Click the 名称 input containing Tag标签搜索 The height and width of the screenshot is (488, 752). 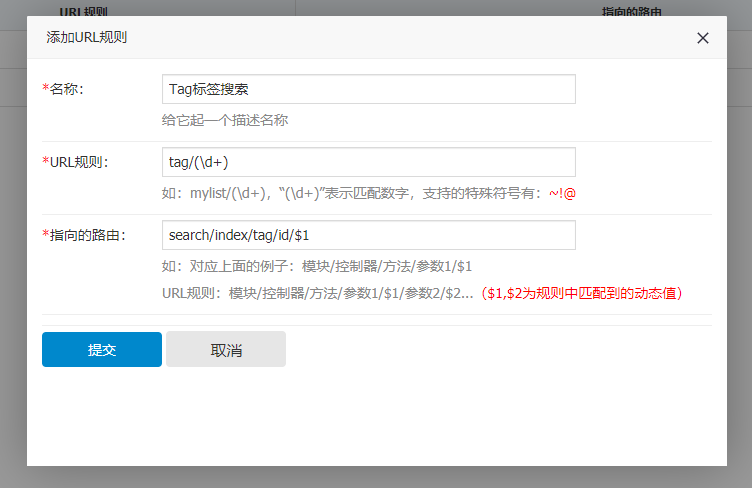368,89
